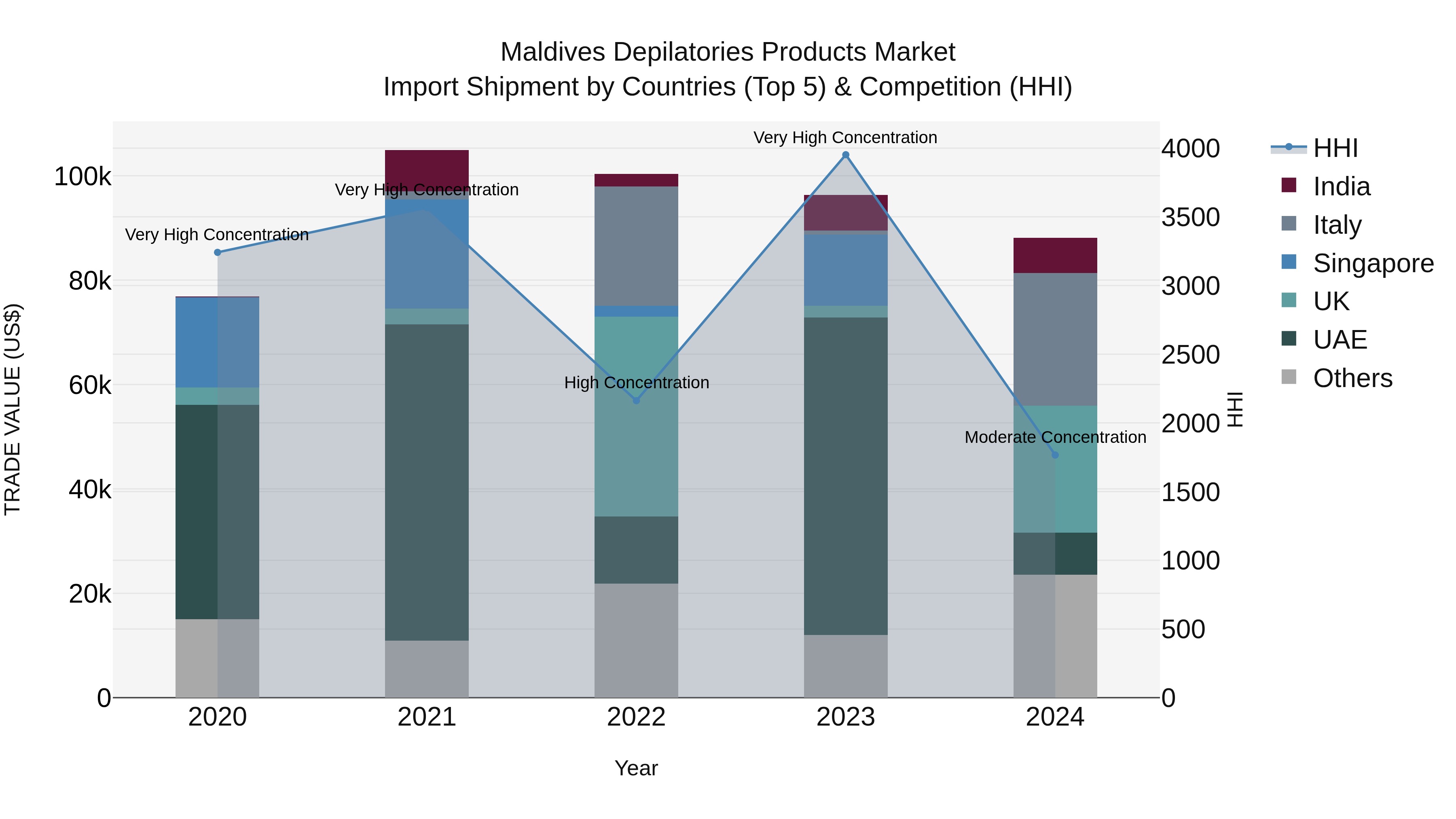
Task: Select the 2022 HHI data point
Action: tap(636, 400)
